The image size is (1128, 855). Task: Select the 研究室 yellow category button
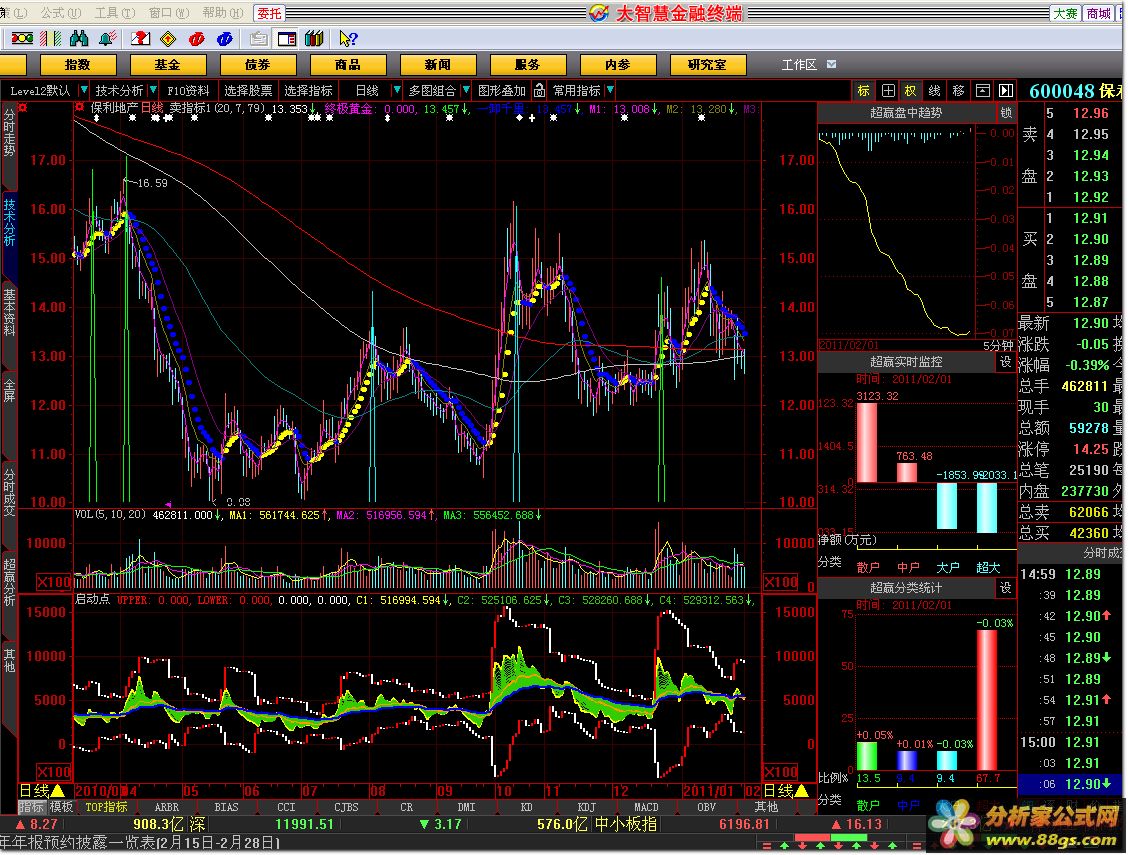tap(707, 65)
